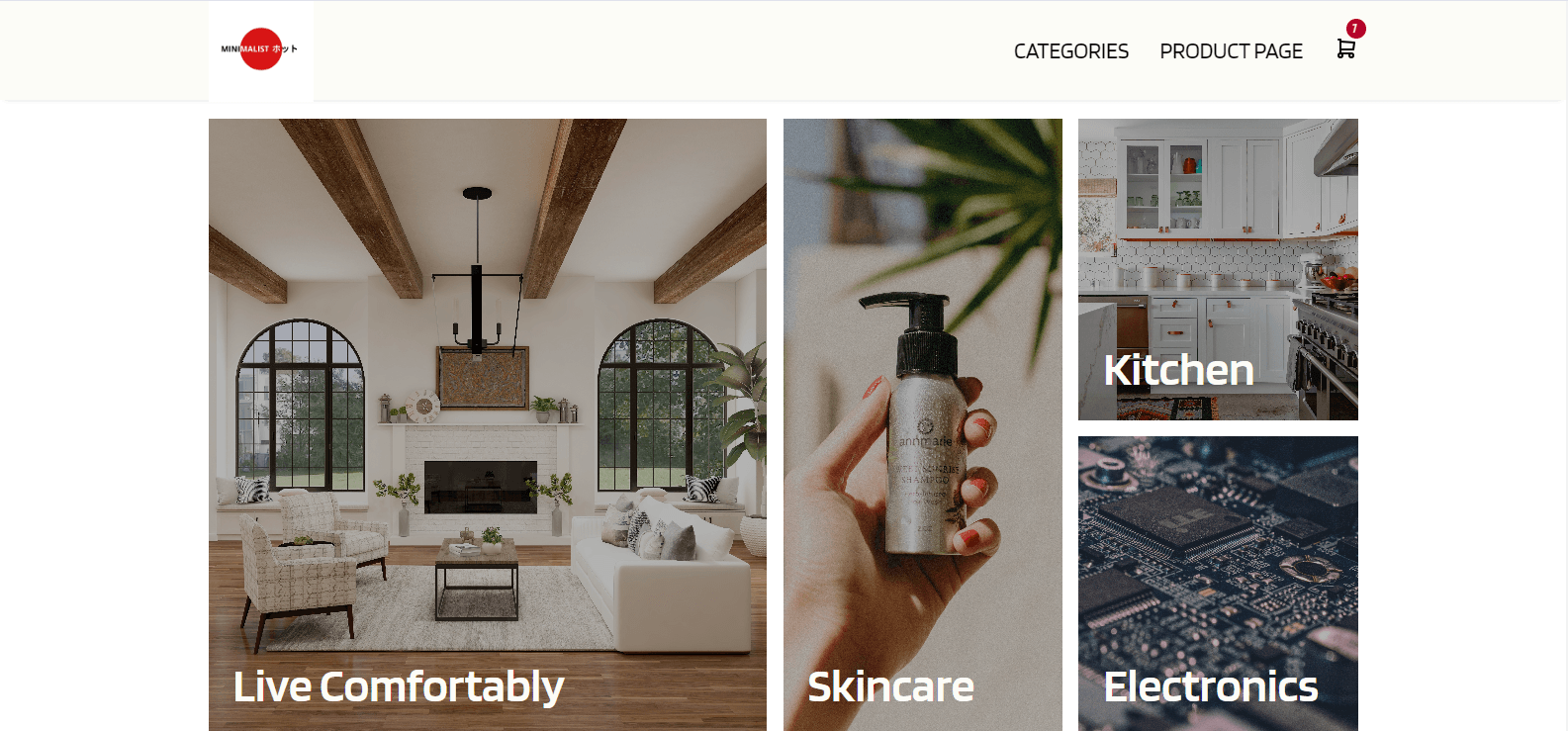Open the shopping cart icon

click(x=1345, y=49)
